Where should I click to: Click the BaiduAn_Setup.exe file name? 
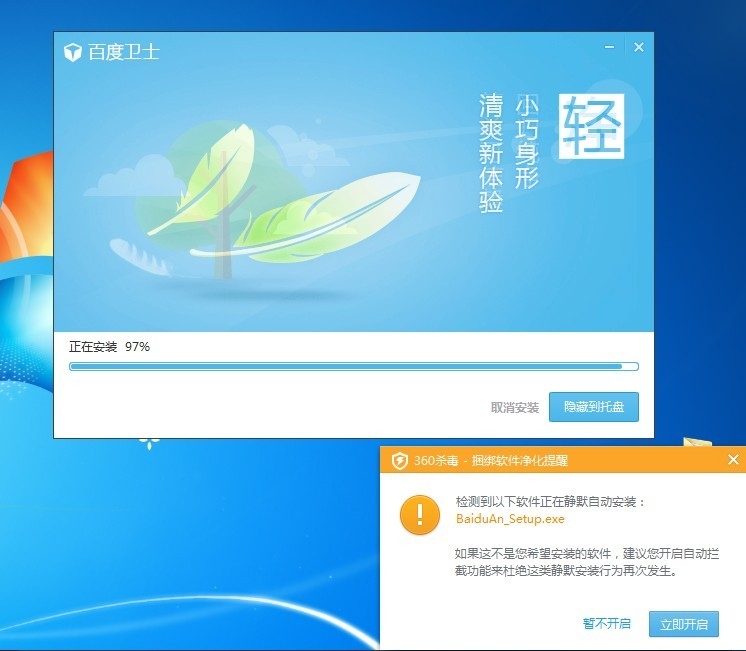pos(510,519)
